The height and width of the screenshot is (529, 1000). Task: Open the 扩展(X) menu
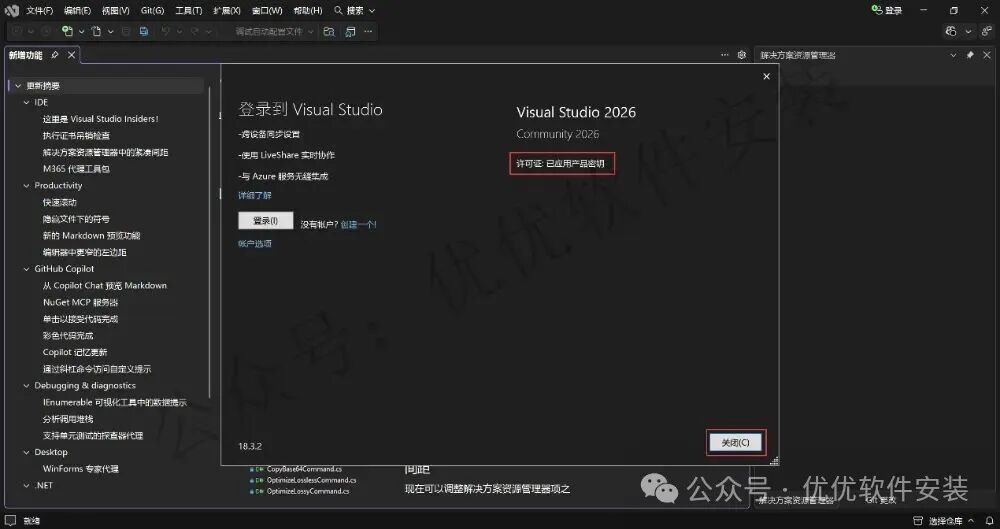(227, 11)
